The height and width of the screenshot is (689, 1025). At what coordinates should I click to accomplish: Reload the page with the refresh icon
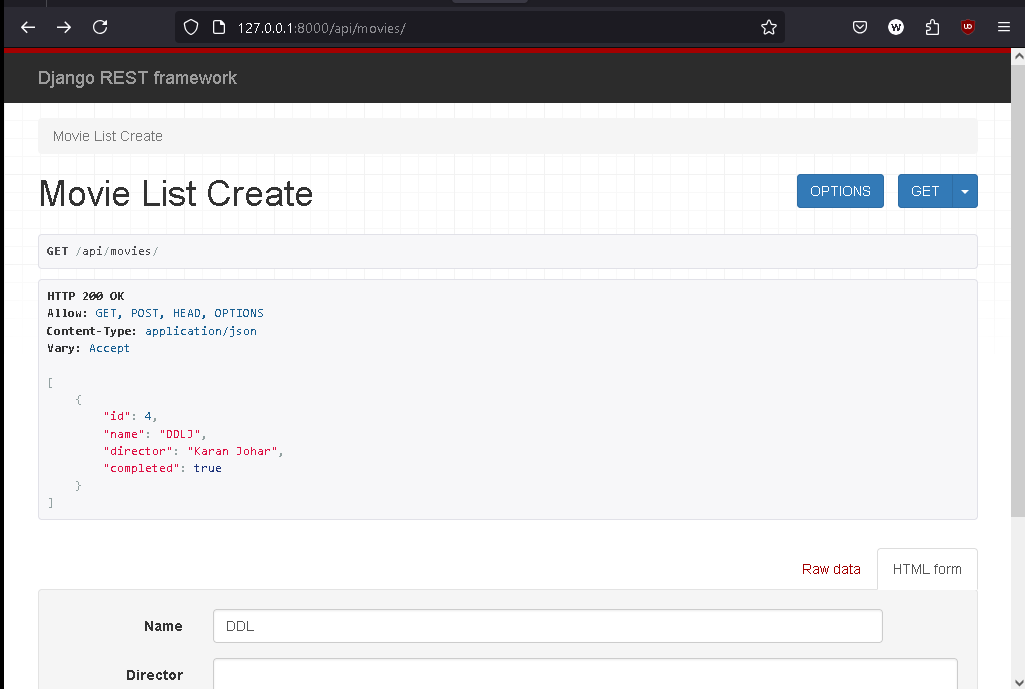[100, 27]
